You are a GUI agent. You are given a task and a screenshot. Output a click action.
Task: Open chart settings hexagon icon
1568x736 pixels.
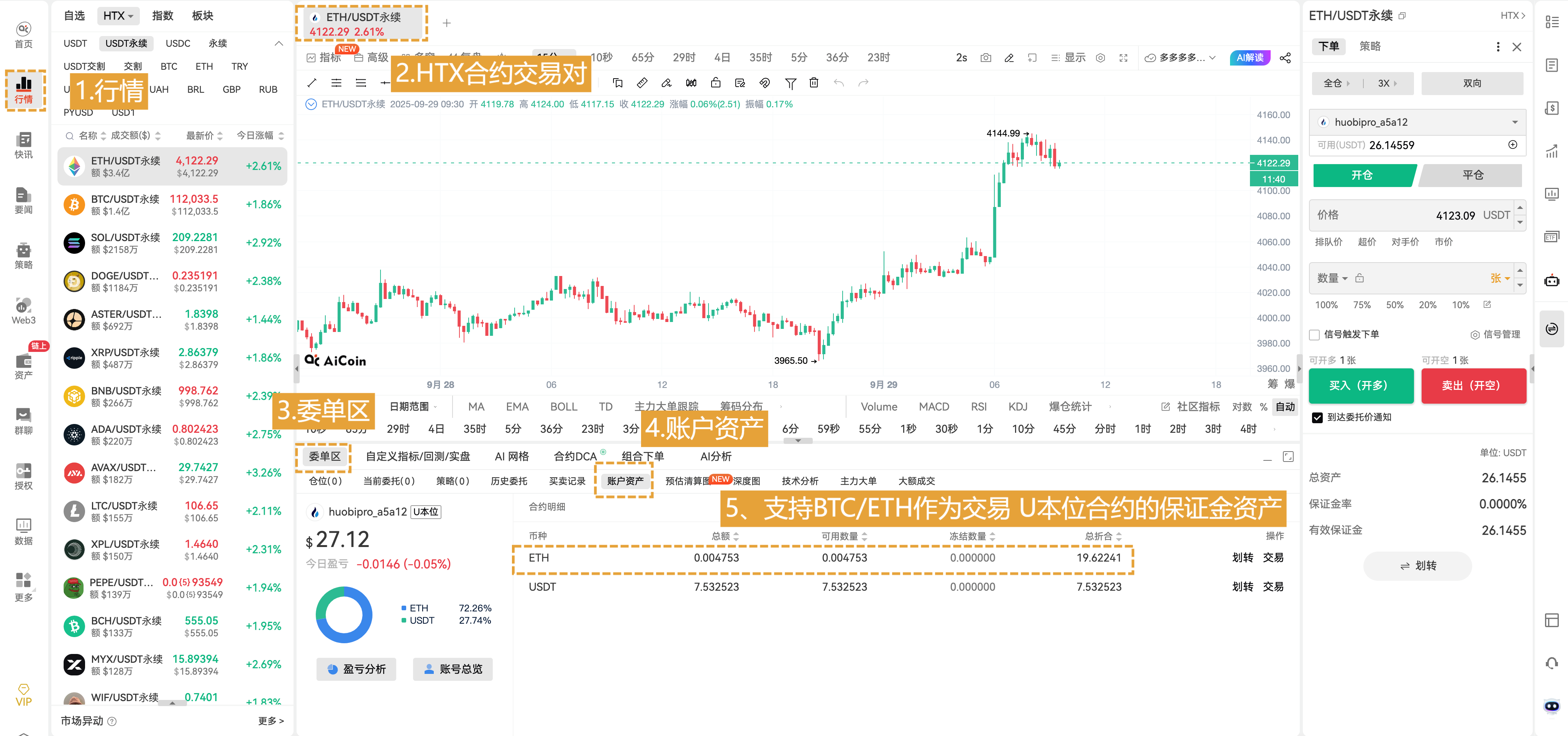point(1100,58)
